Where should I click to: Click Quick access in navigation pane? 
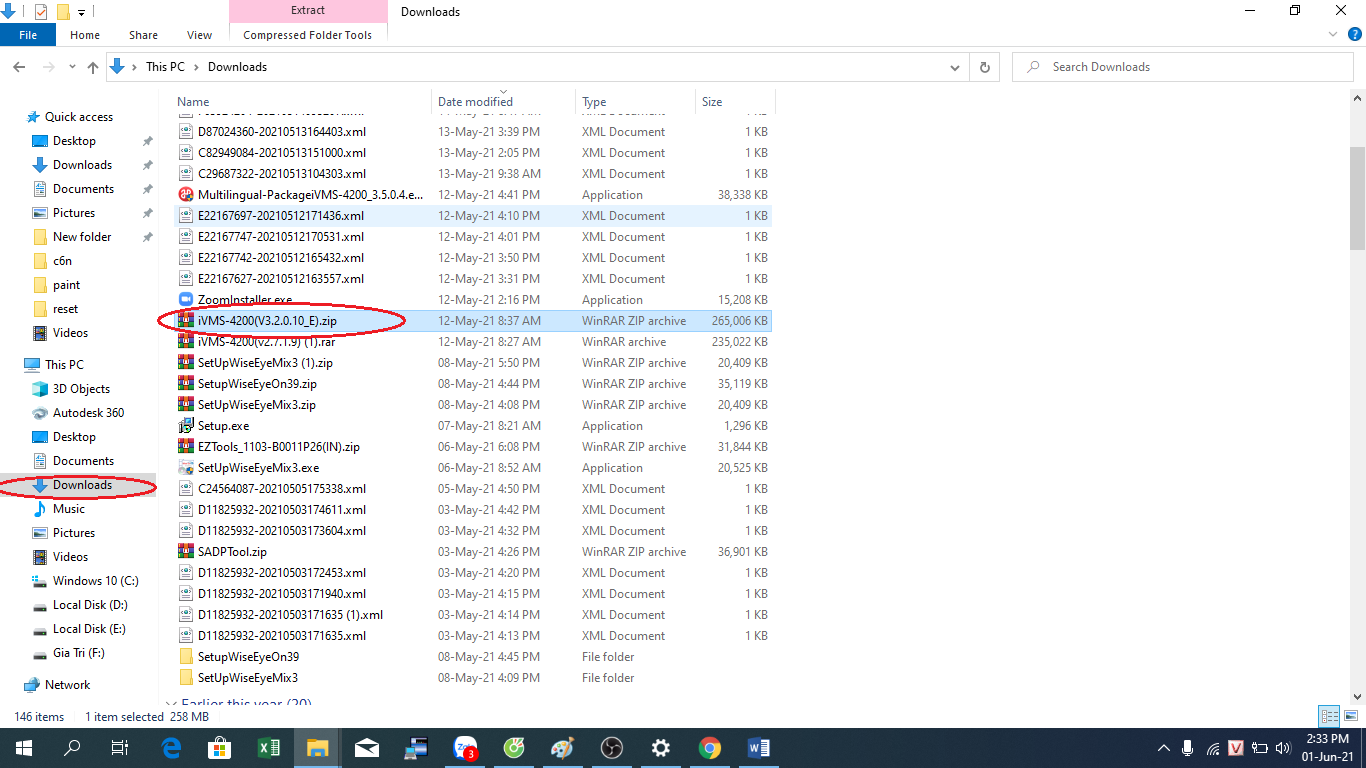pos(79,117)
